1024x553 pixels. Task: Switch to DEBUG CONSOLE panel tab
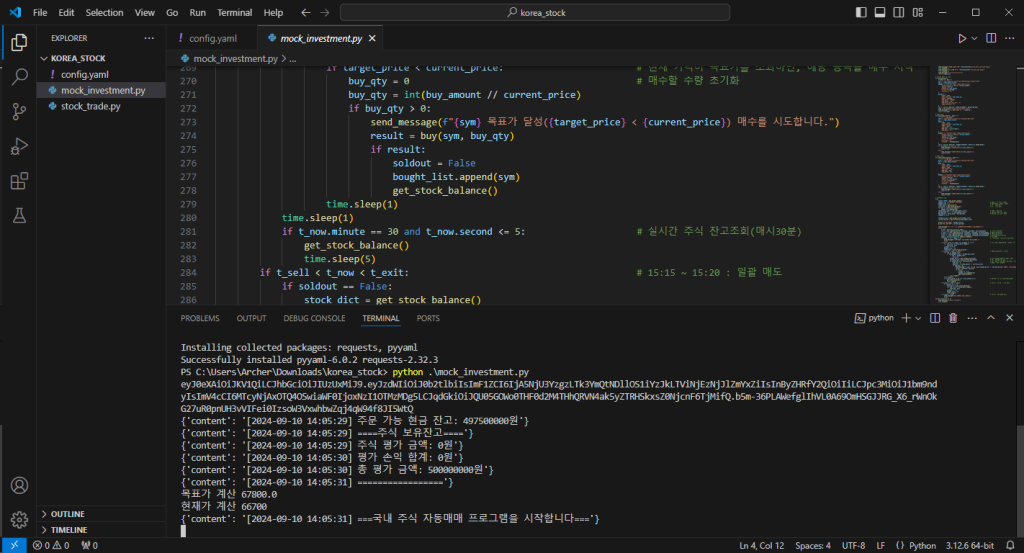(314, 318)
